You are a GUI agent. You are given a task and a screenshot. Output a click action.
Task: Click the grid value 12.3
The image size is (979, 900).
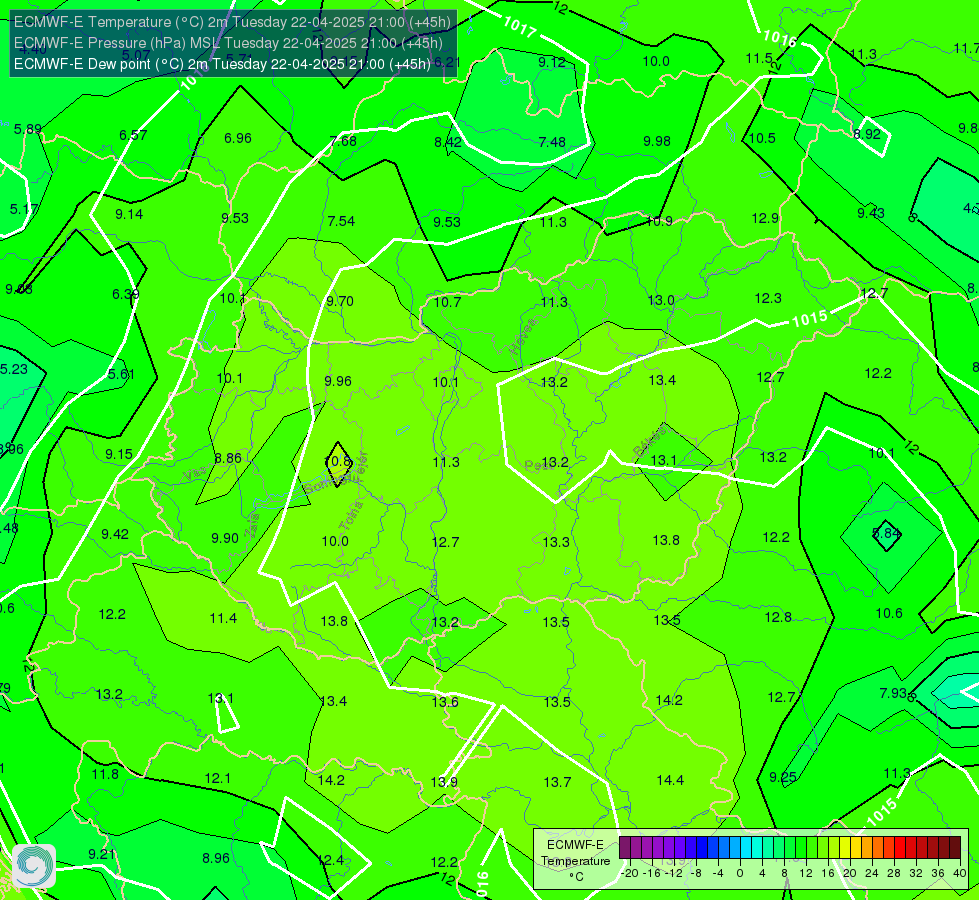coord(768,299)
